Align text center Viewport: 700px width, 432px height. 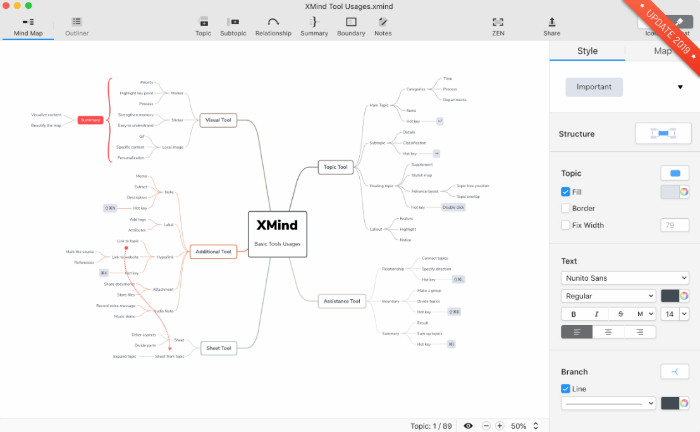[608, 332]
